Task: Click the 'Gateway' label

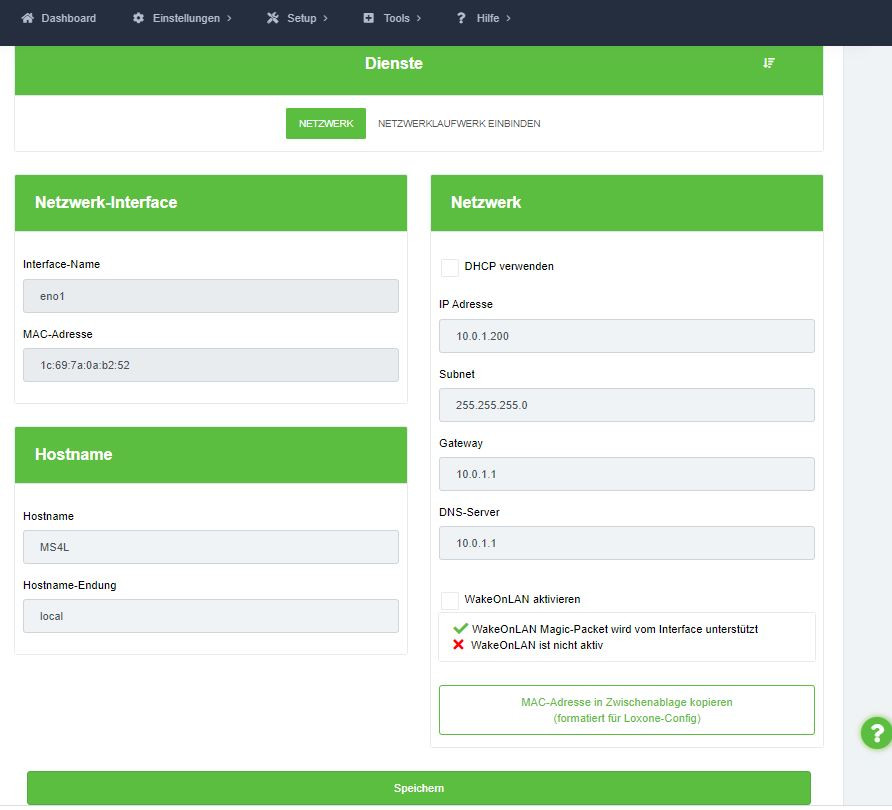Action: pyautogui.click(x=461, y=443)
